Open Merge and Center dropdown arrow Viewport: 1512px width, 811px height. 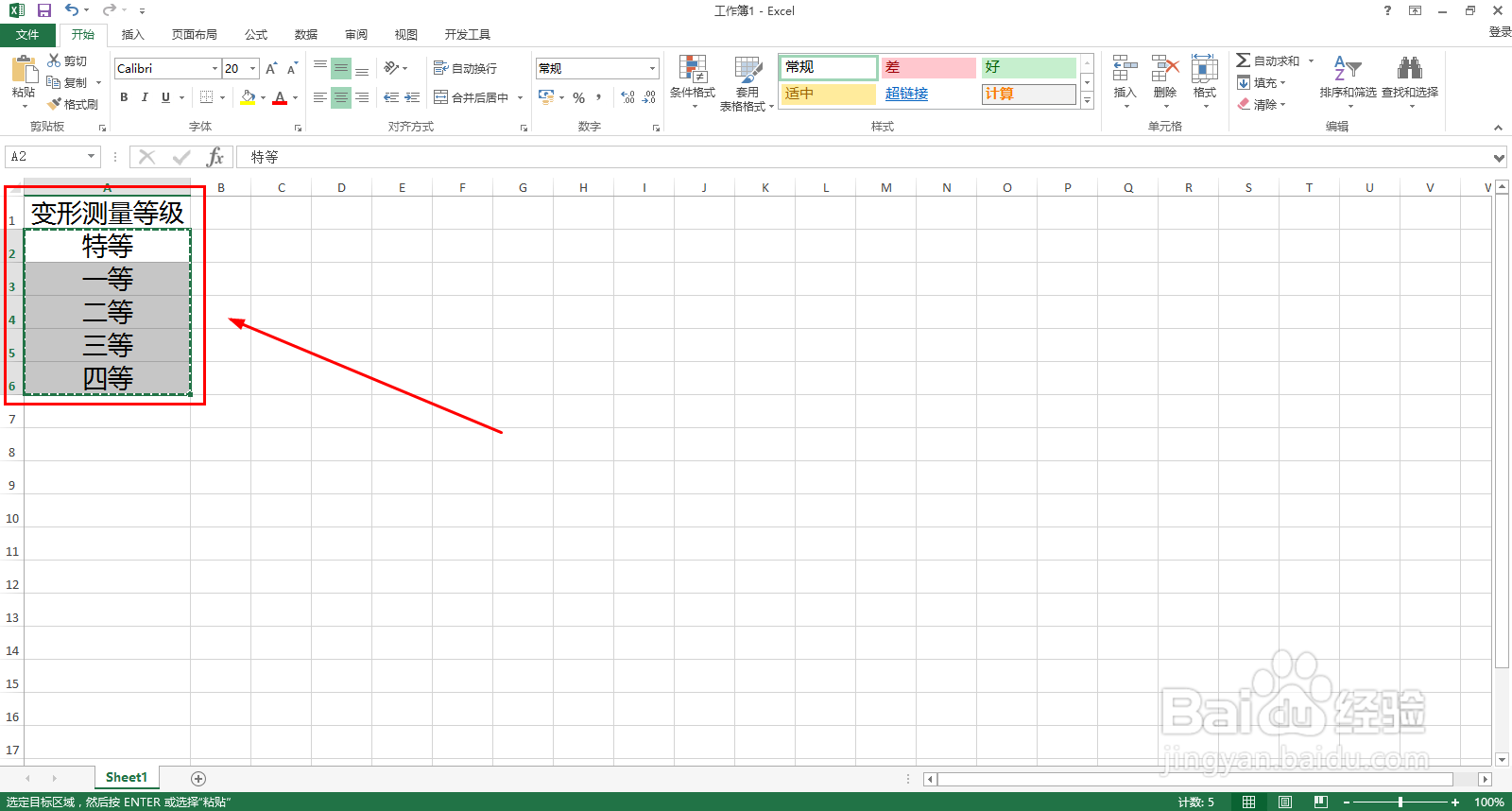tap(520, 97)
